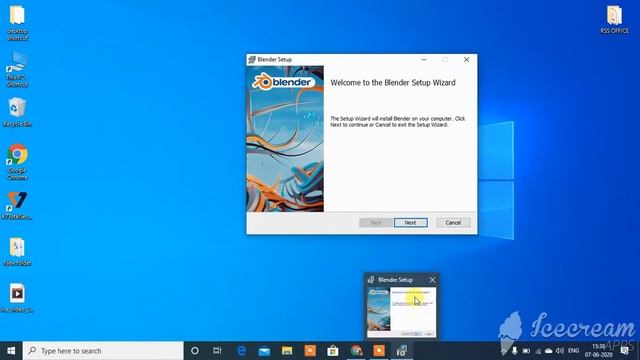The height and width of the screenshot is (360, 640).
Task: Select the Google Chrome desktop shortcut
Action: (17, 162)
